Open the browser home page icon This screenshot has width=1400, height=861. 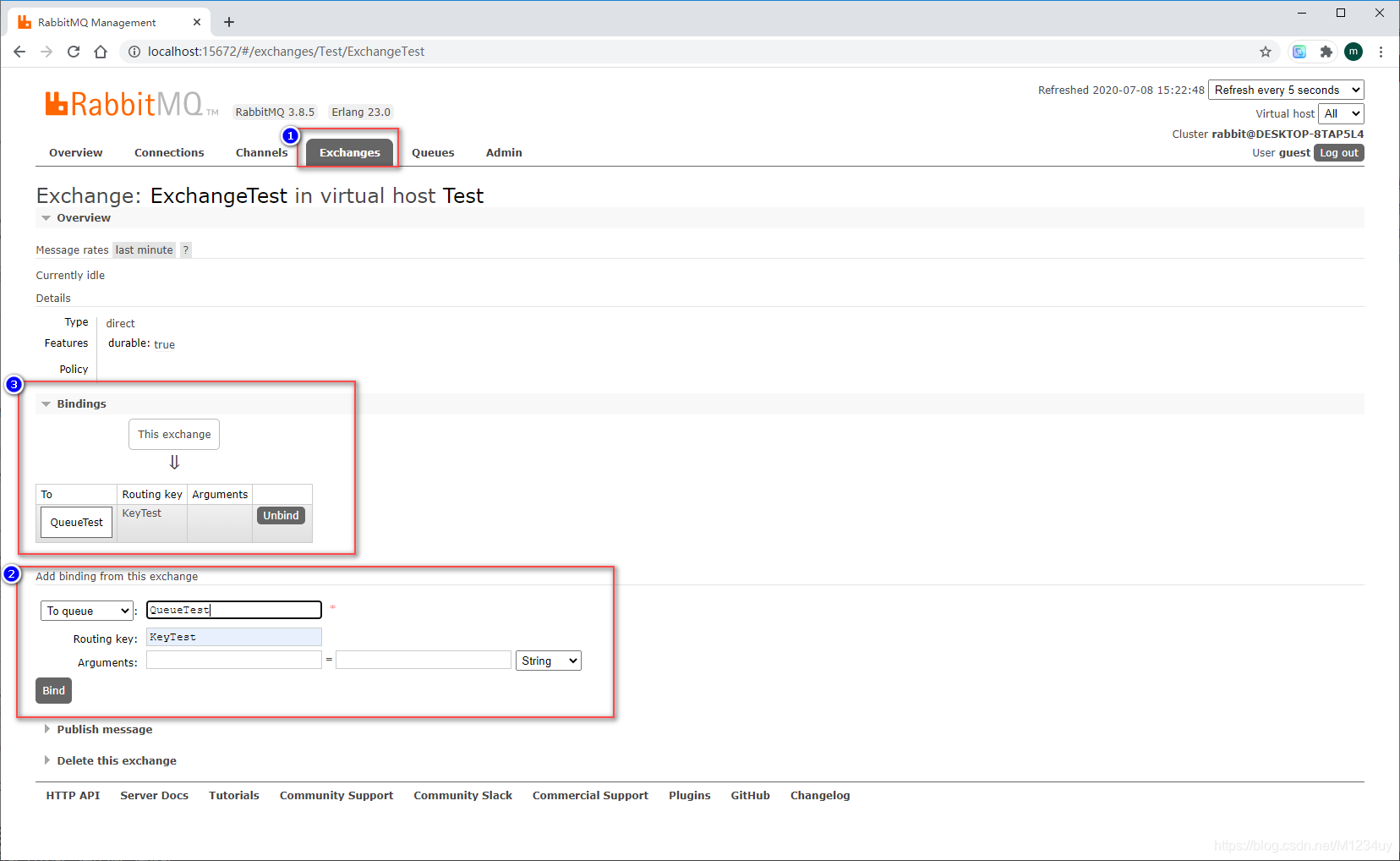click(x=101, y=52)
